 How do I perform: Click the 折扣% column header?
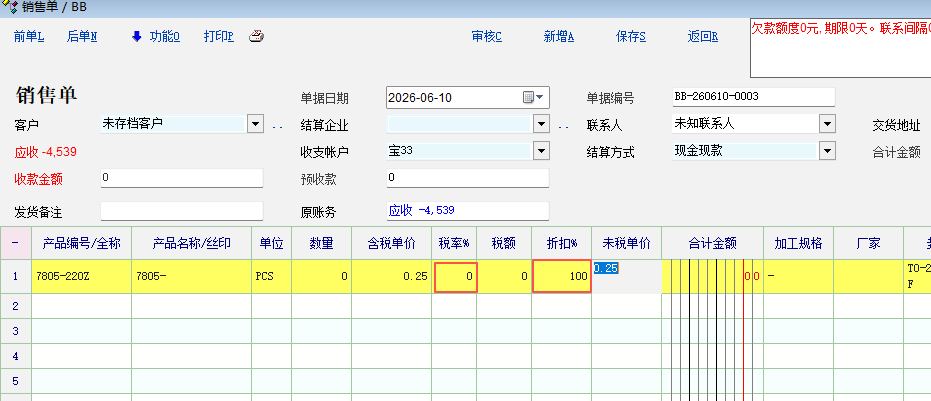(562, 243)
